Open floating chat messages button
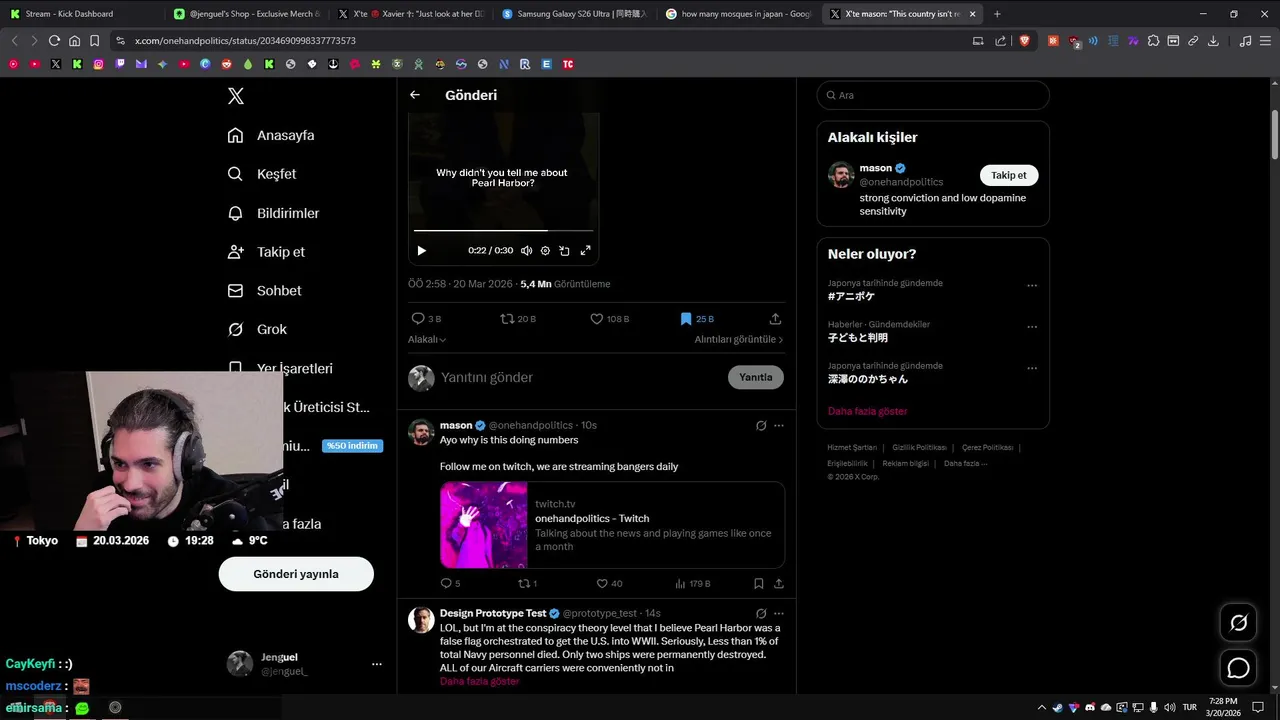The image size is (1280, 720). coord(1238,668)
